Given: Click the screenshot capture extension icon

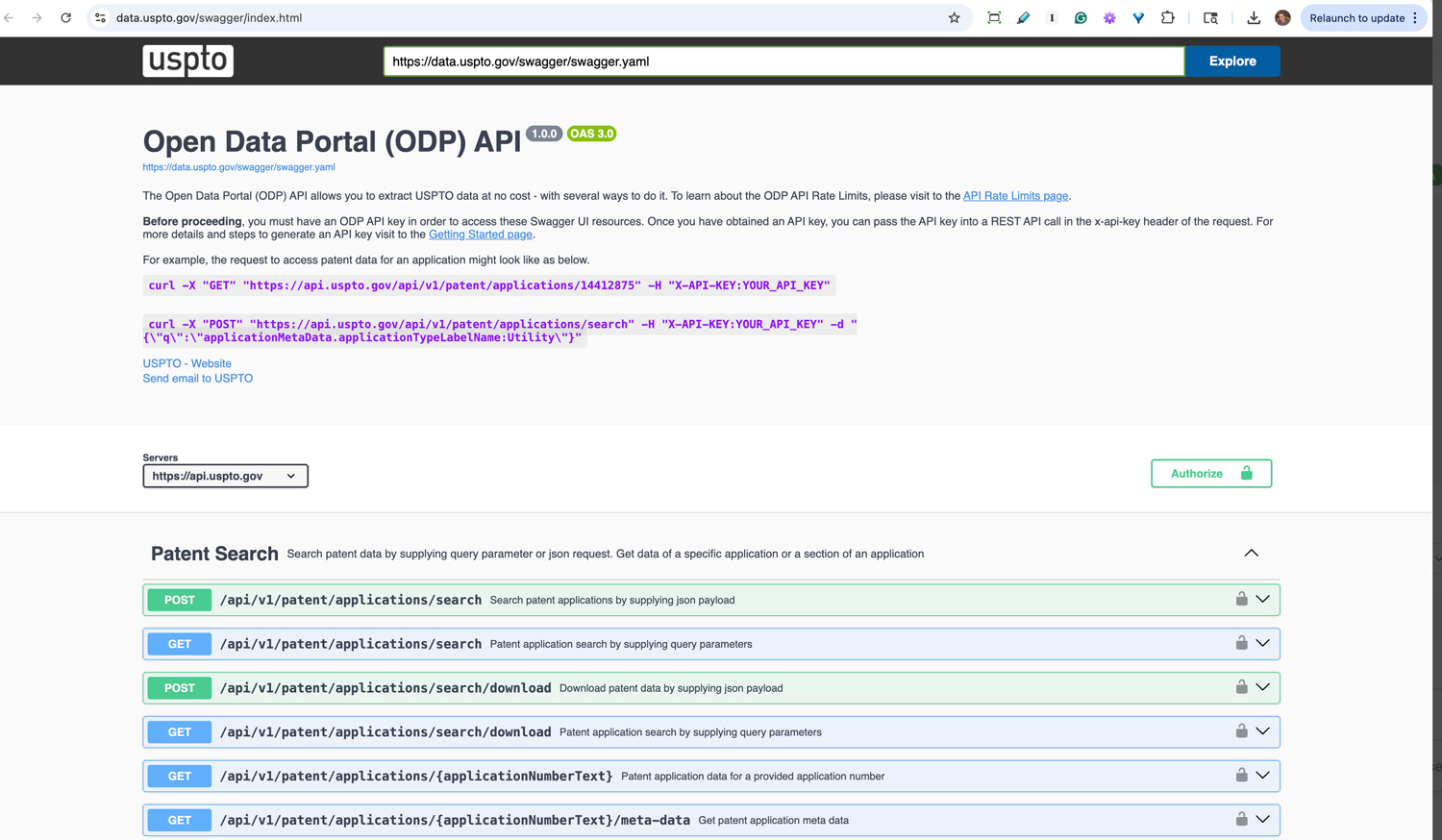Looking at the screenshot, I should [x=994, y=17].
